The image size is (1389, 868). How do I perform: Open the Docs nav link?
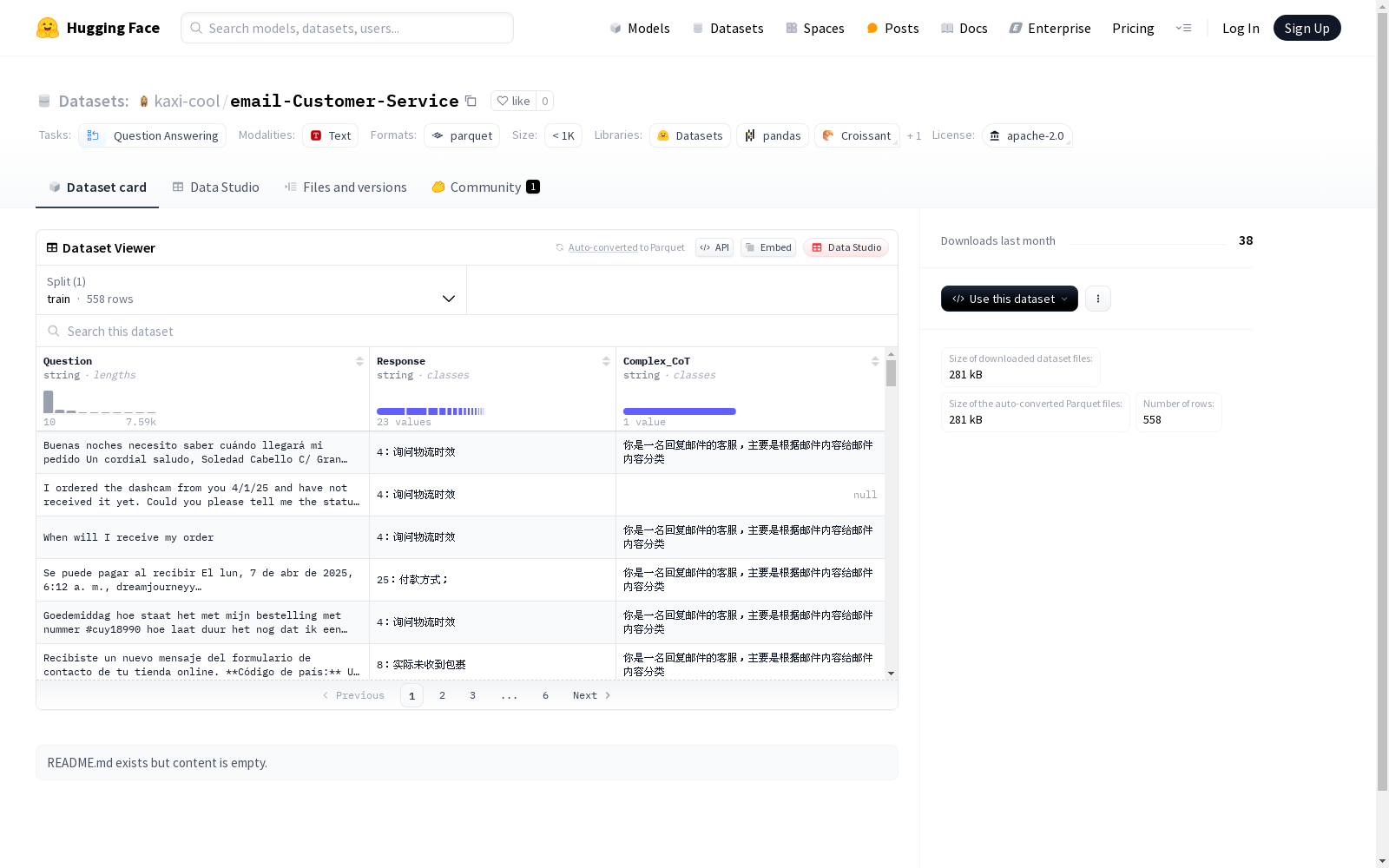tap(964, 28)
